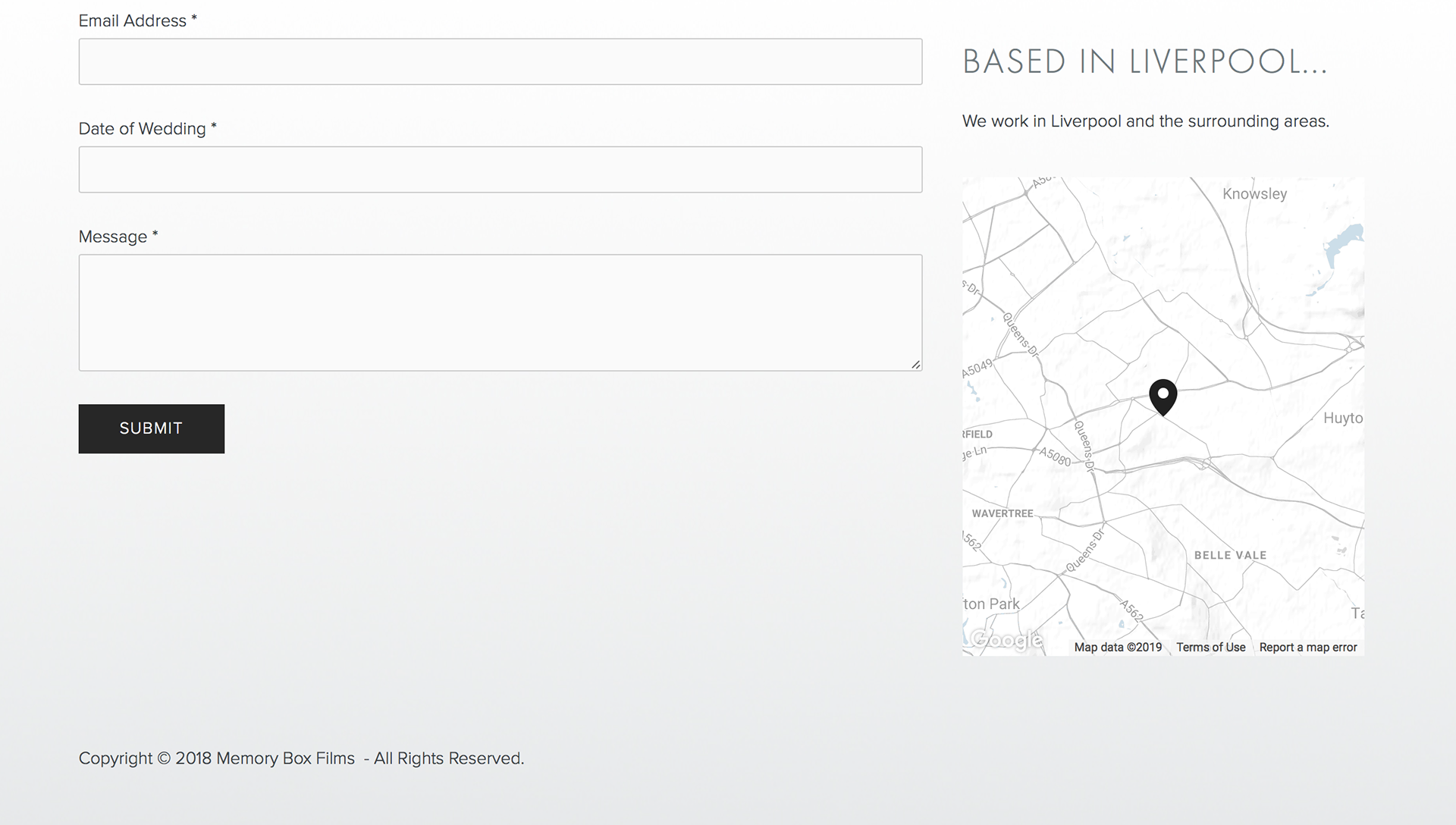Click the Knowsley label on the map

[x=1254, y=194]
